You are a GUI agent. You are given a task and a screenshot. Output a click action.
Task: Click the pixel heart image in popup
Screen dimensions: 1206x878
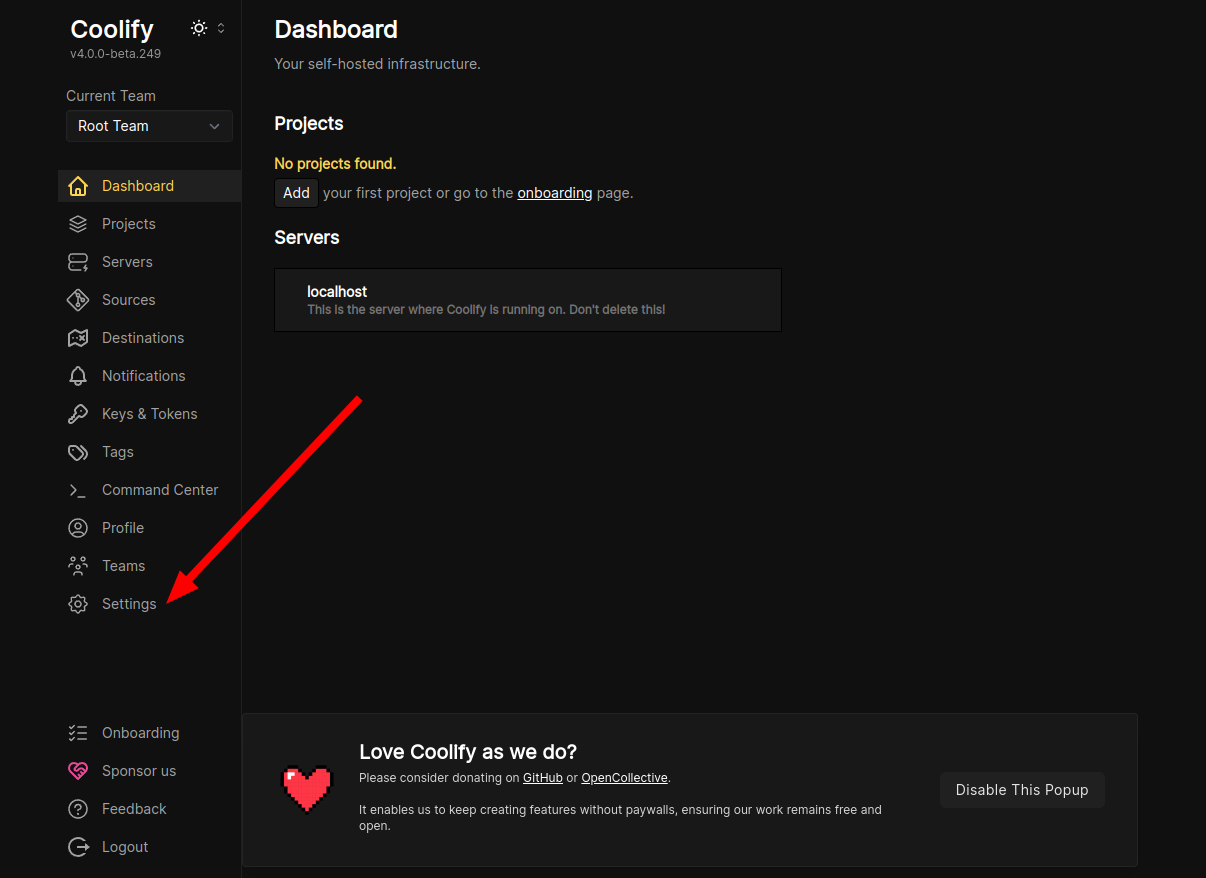tap(307, 790)
